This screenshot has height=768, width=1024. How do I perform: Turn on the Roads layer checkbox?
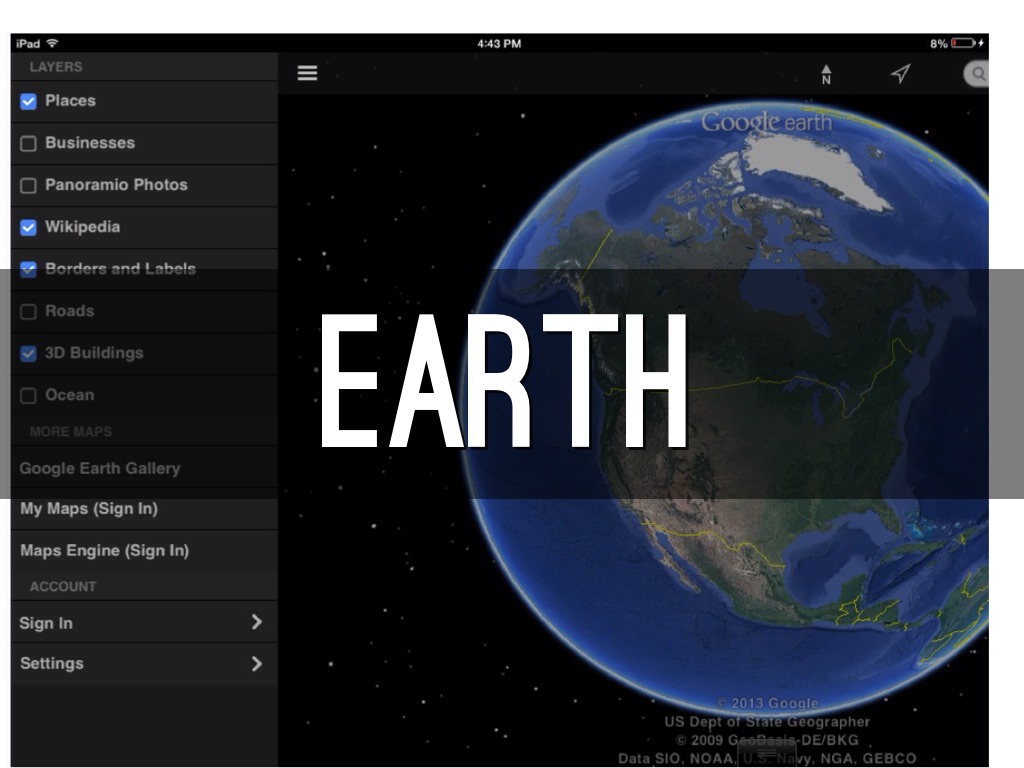coord(28,311)
